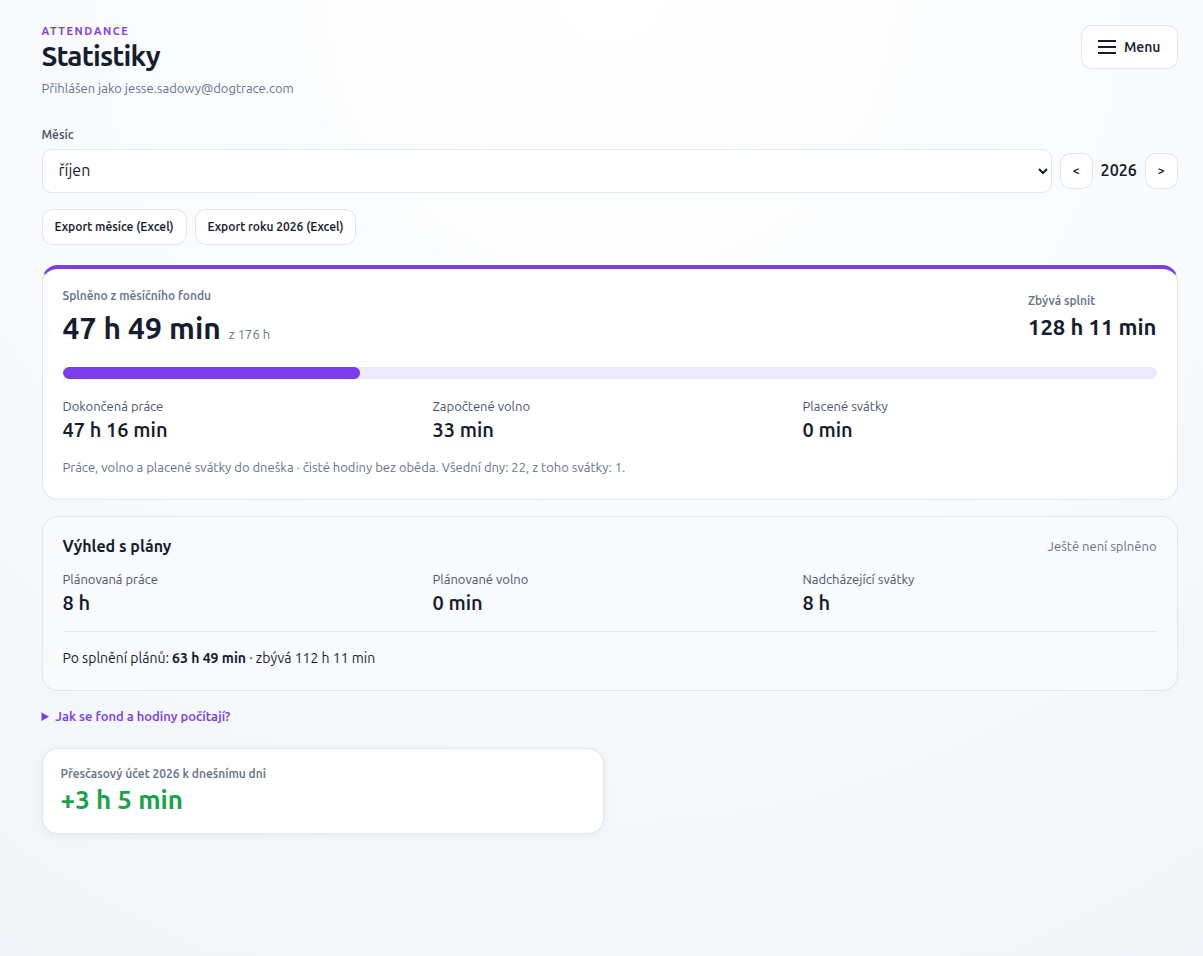Click the "33 min" Započtené volno value
Image resolution: width=1203 pixels, height=956 pixels.
463,430
